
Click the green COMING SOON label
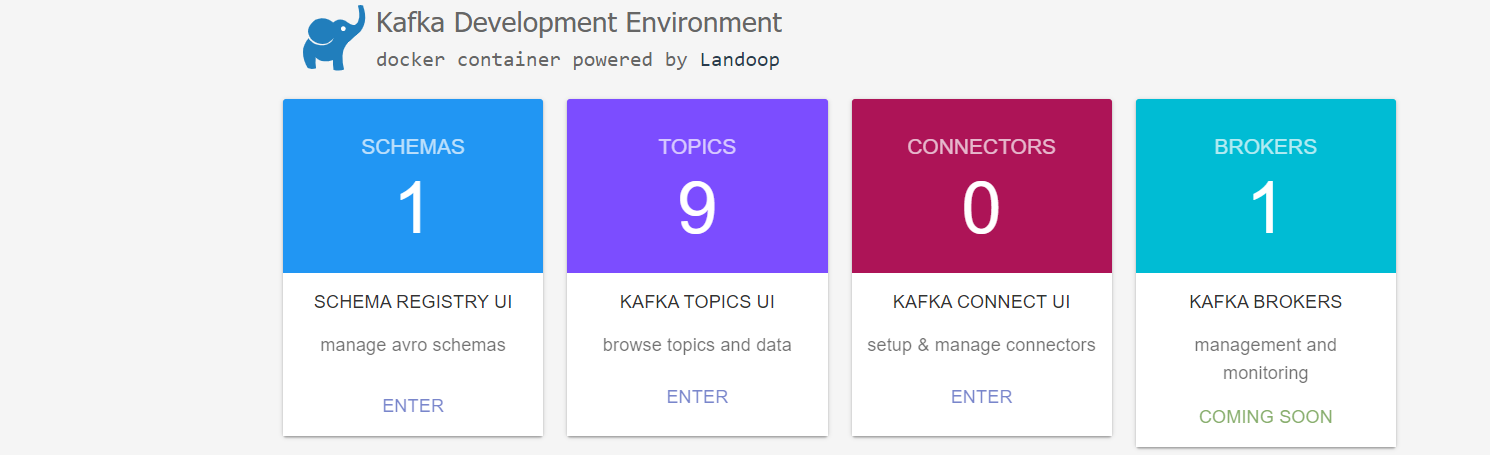[1265, 417]
